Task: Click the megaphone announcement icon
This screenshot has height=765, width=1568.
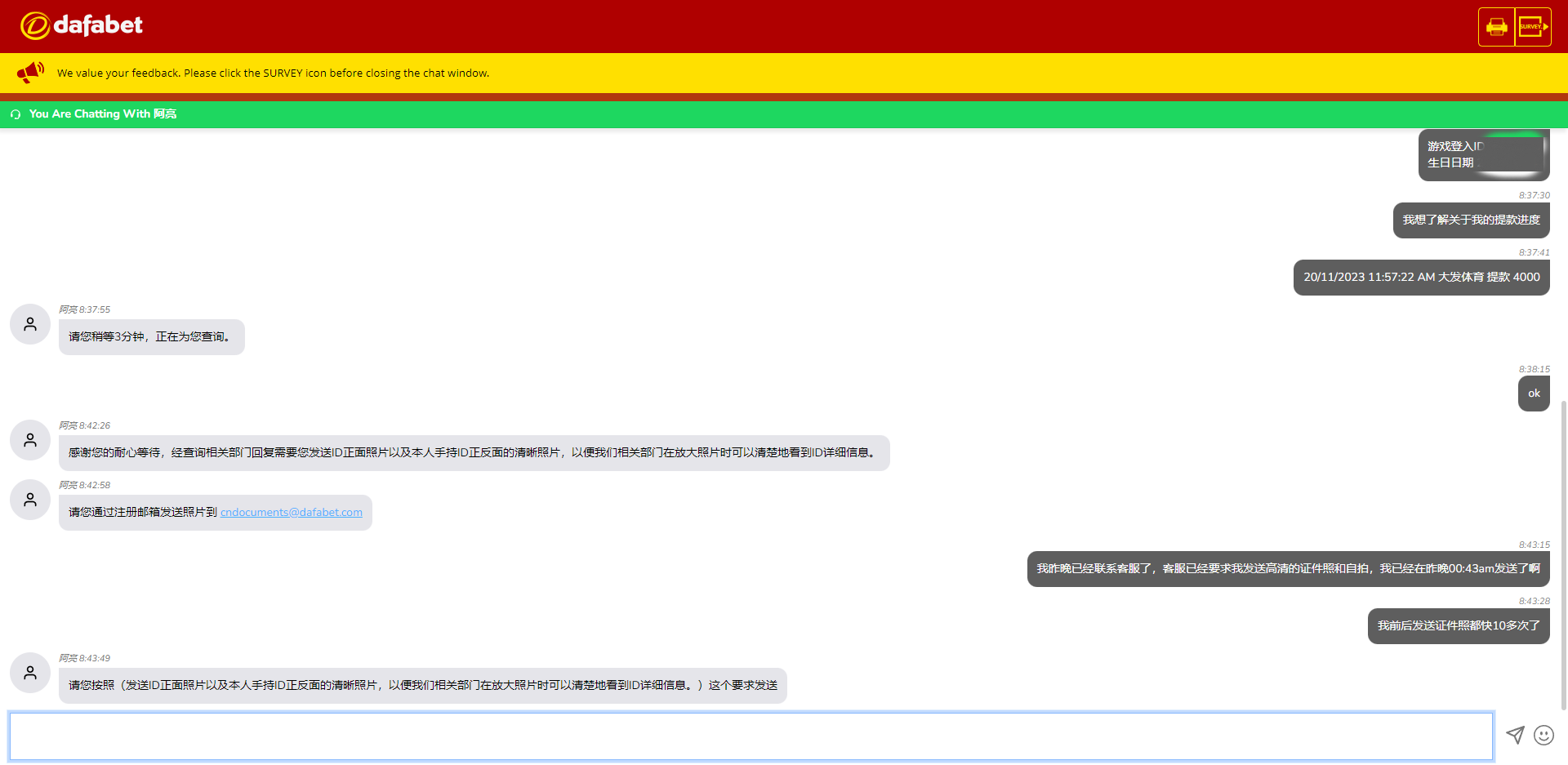Action: (x=30, y=73)
